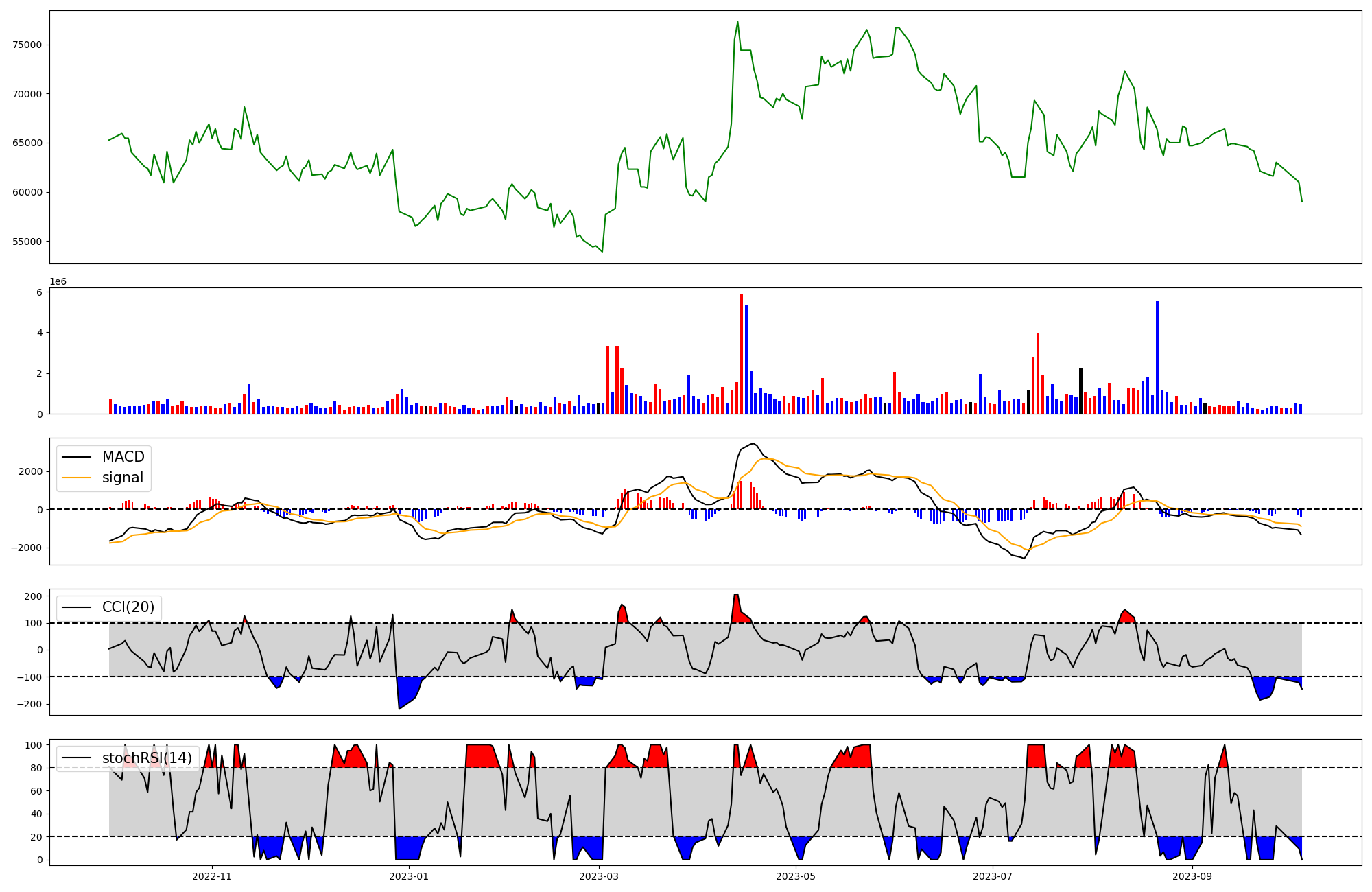This screenshot has width=1372, height=892.
Task: Click the 2023-07 date tick label
Action: tap(993, 876)
